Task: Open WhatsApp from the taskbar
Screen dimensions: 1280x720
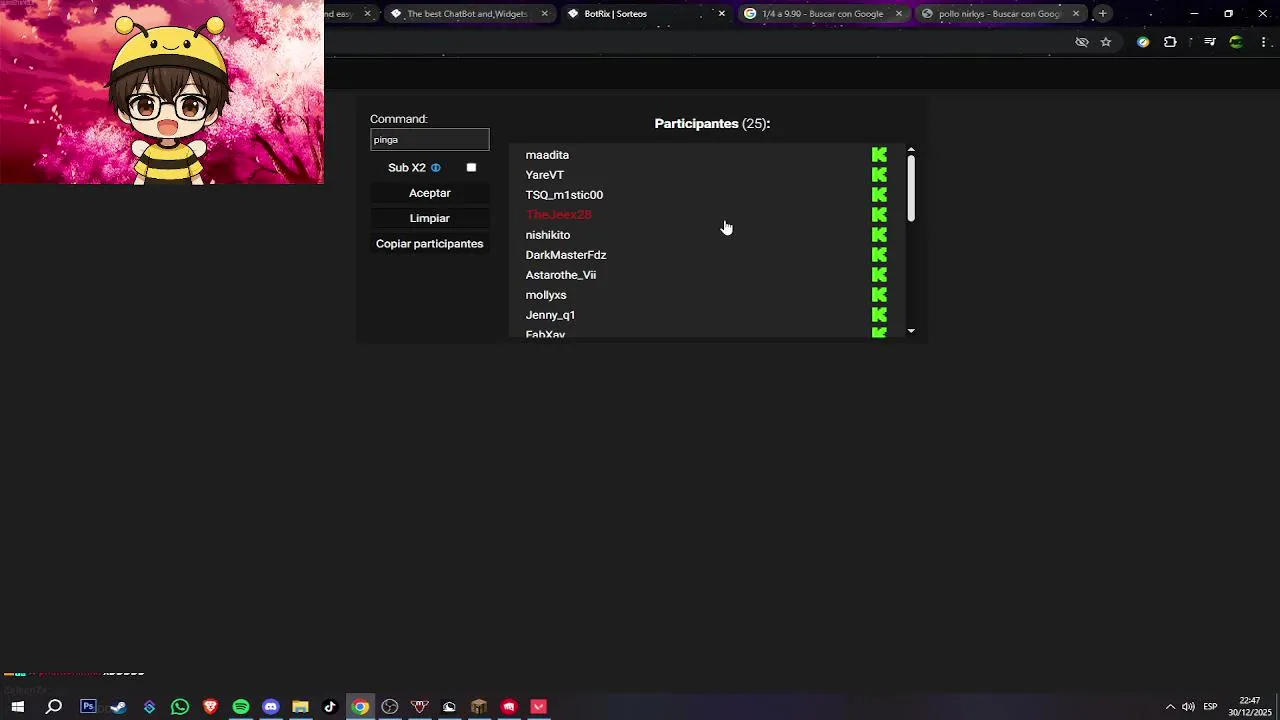Action: pyautogui.click(x=180, y=707)
